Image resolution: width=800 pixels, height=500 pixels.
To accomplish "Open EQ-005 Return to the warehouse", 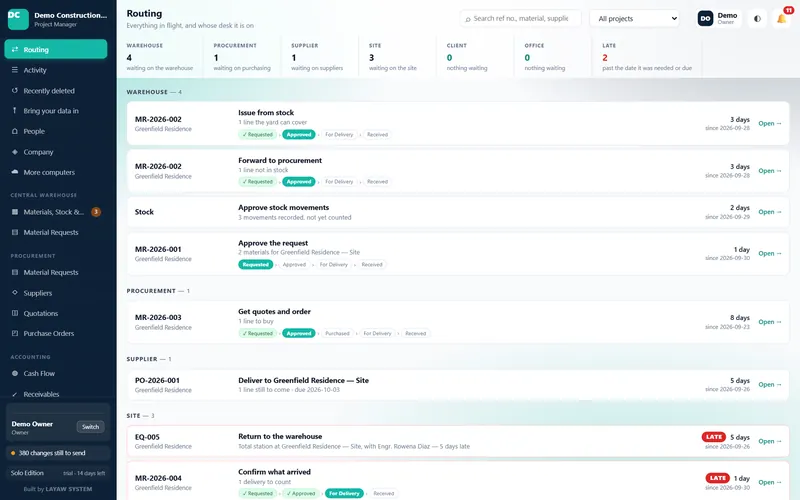I will click(769, 441).
